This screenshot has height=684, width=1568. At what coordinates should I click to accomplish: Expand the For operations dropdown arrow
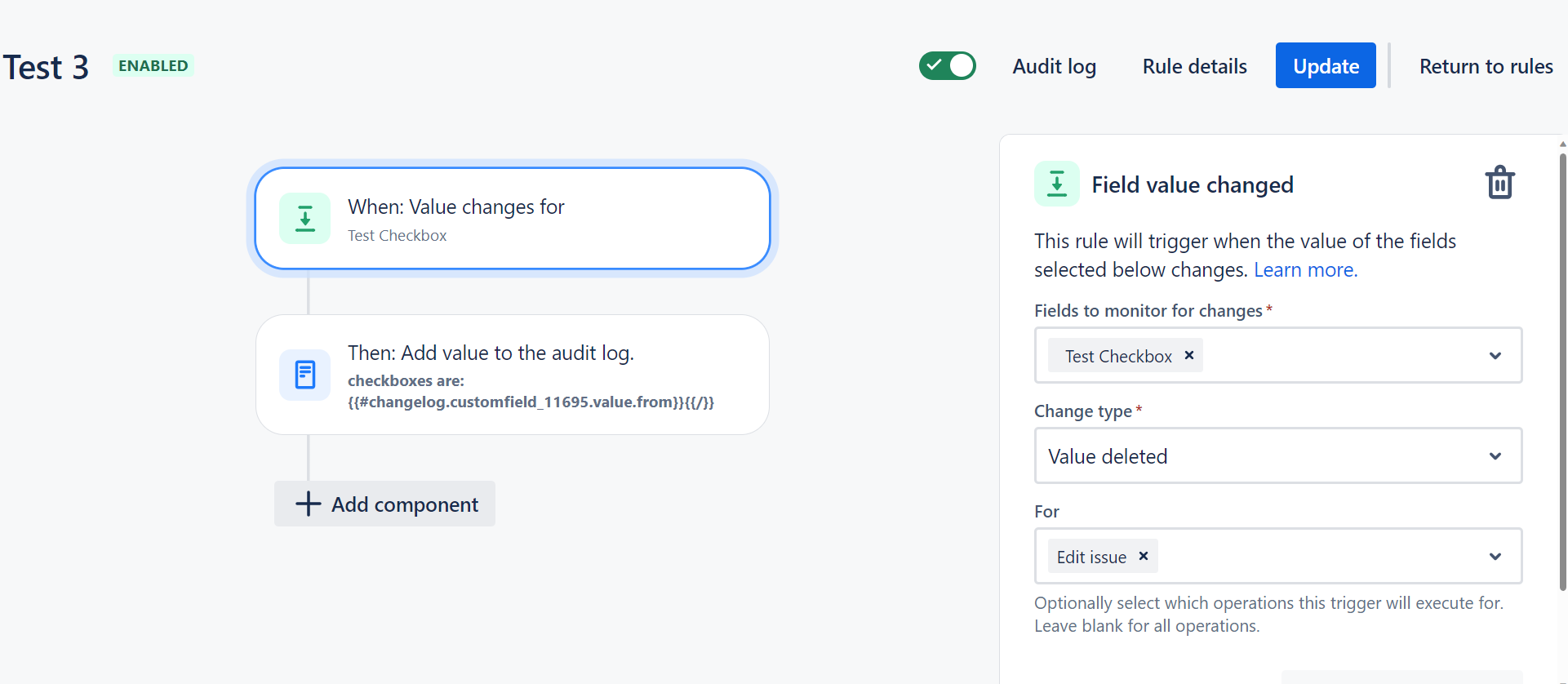click(1495, 557)
